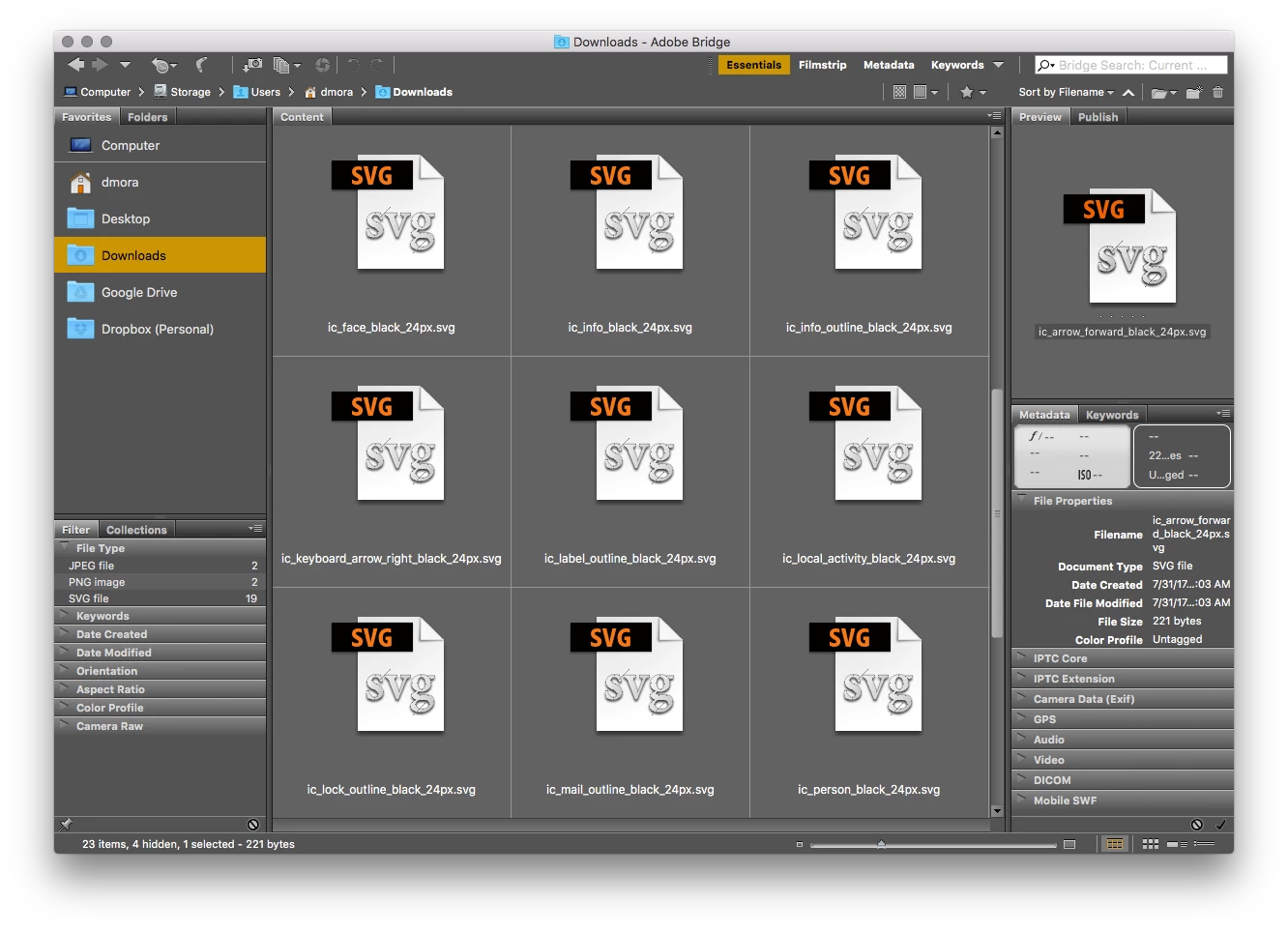1288x931 pixels.
Task: Click larger thumbnail size icon
Action: pyautogui.click(x=1068, y=844)
